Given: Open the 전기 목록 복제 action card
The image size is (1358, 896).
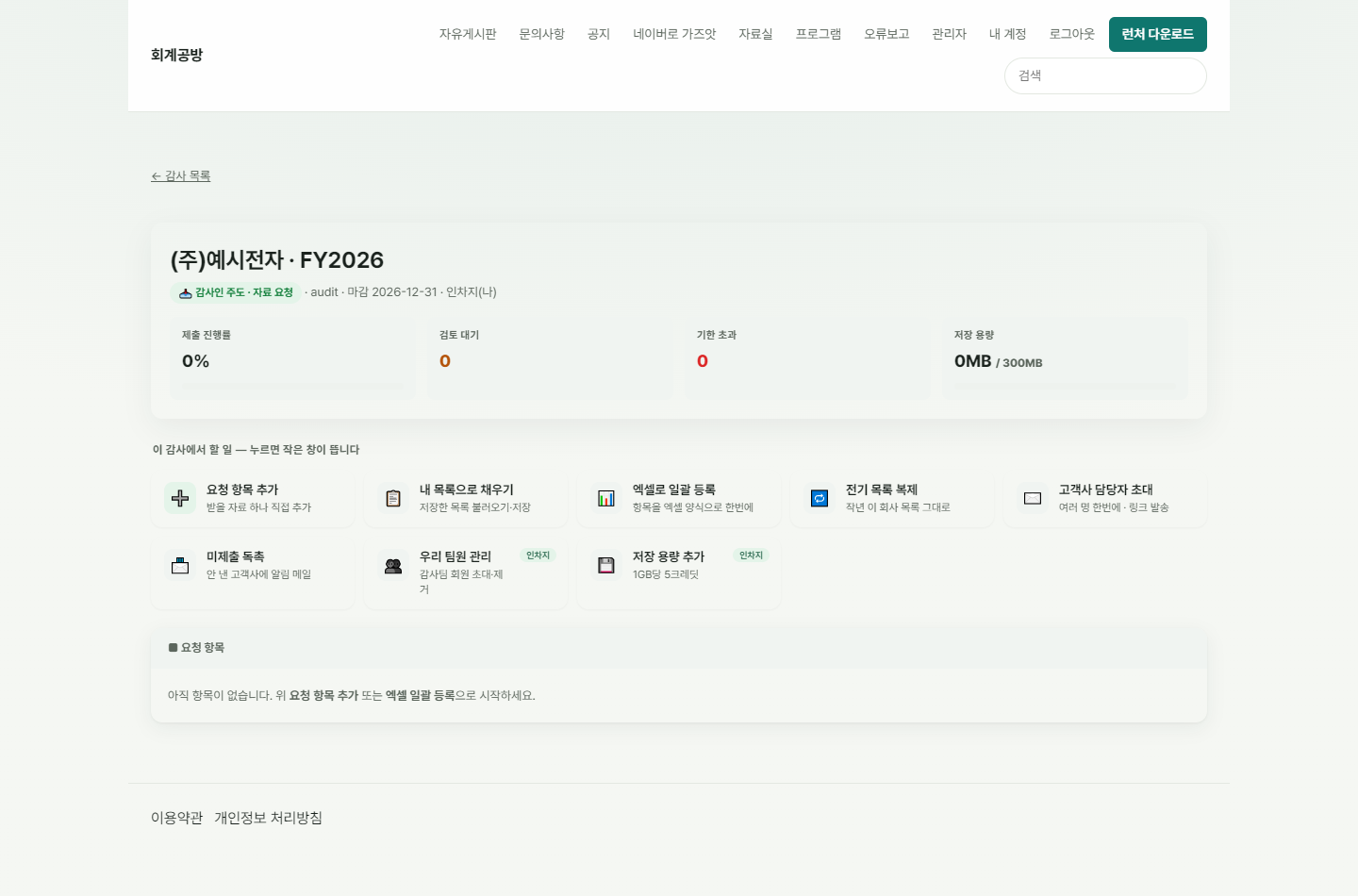Looking at the screenshot, I should (x=892, y=498).
